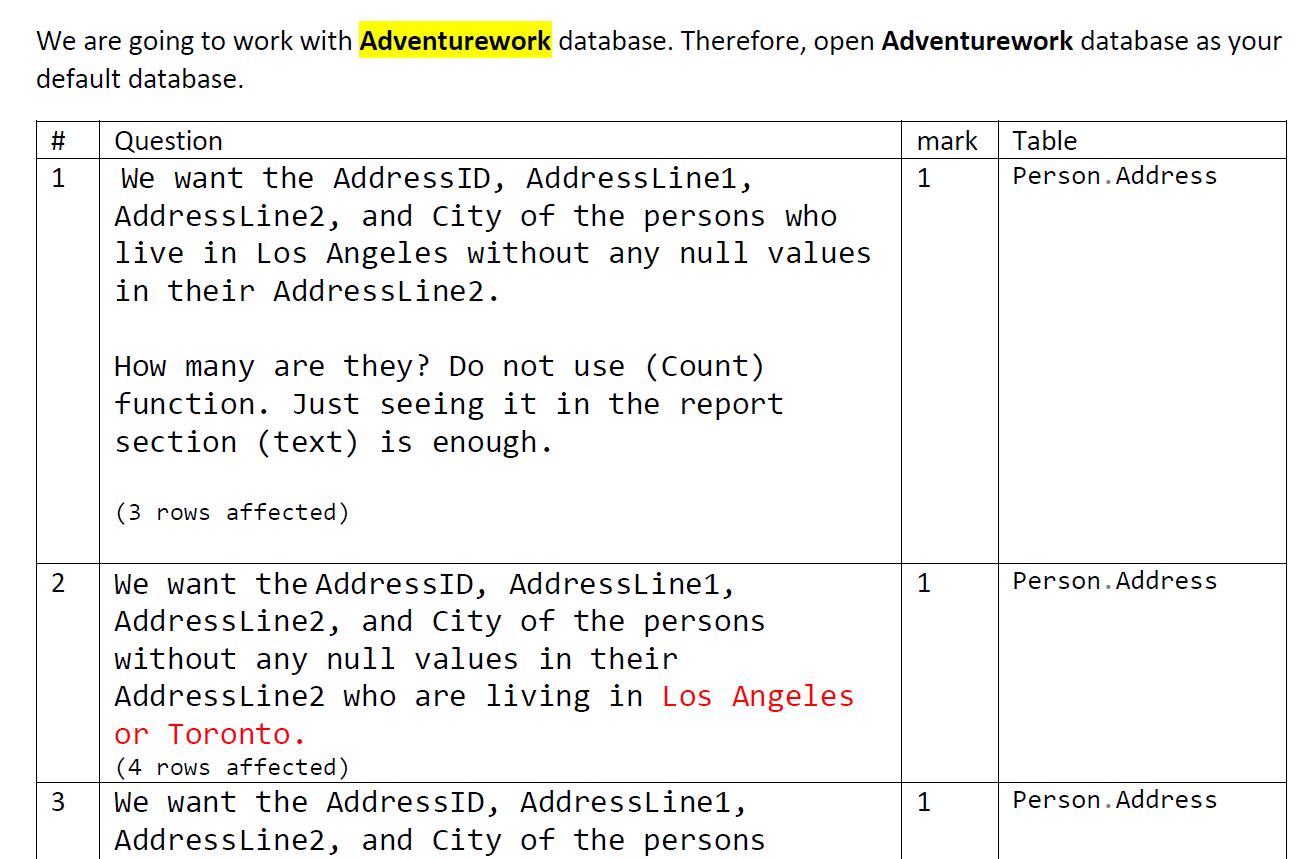
Task: Click 'function. Just seeing it in the report' line
Action: pos(449,404)
